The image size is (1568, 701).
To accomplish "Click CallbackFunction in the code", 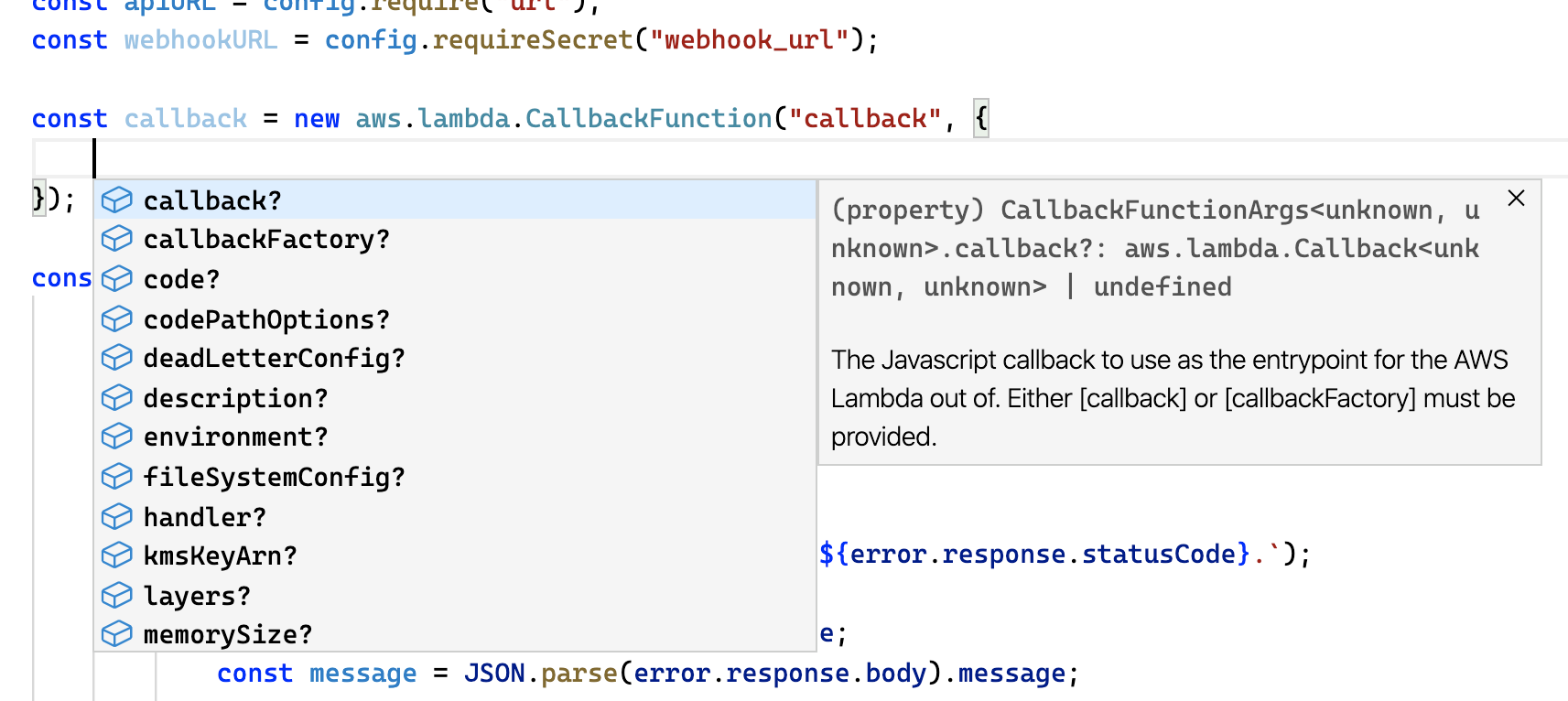I will 648,119.
